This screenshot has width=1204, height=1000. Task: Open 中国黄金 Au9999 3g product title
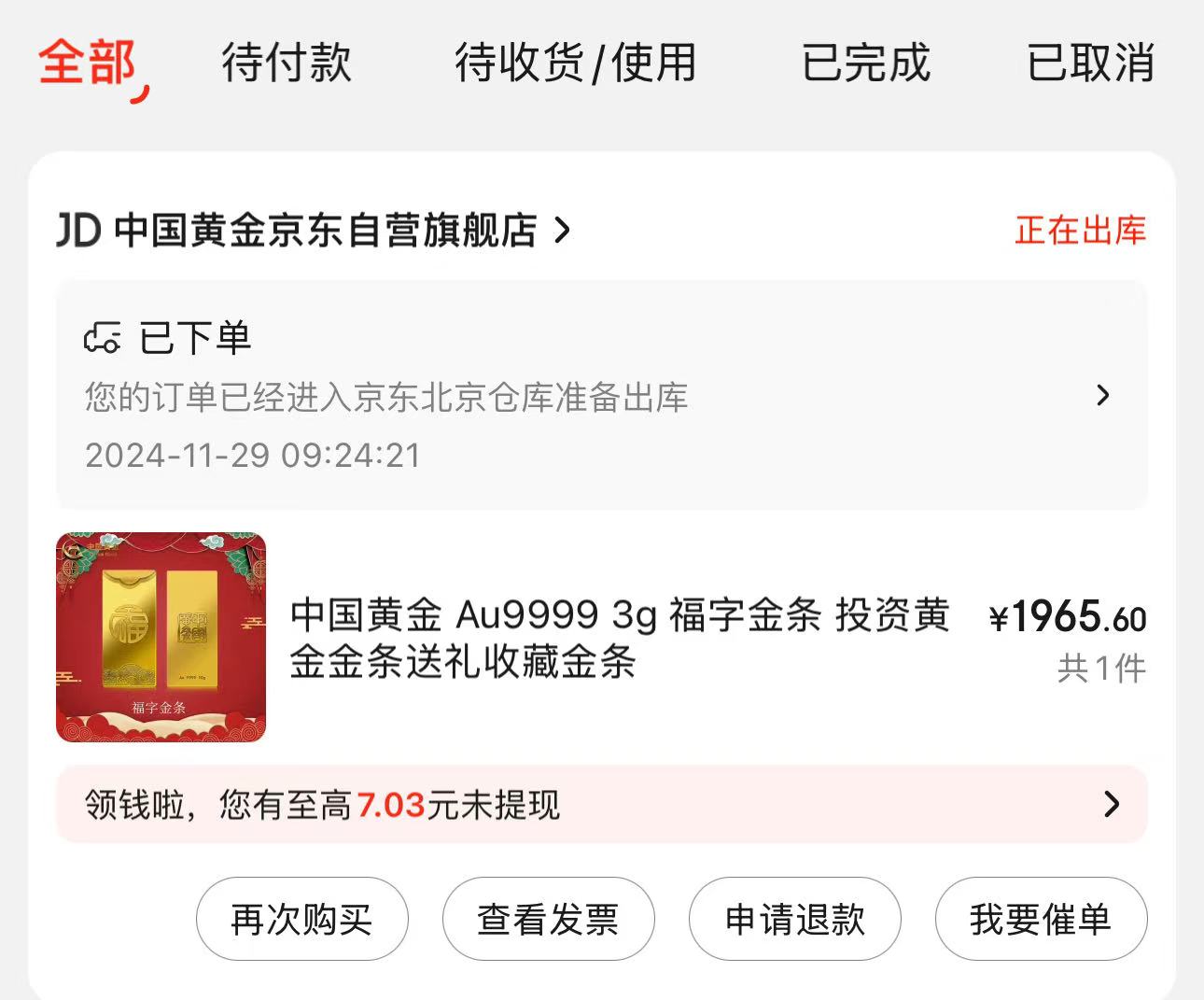(x=620, y=639)
